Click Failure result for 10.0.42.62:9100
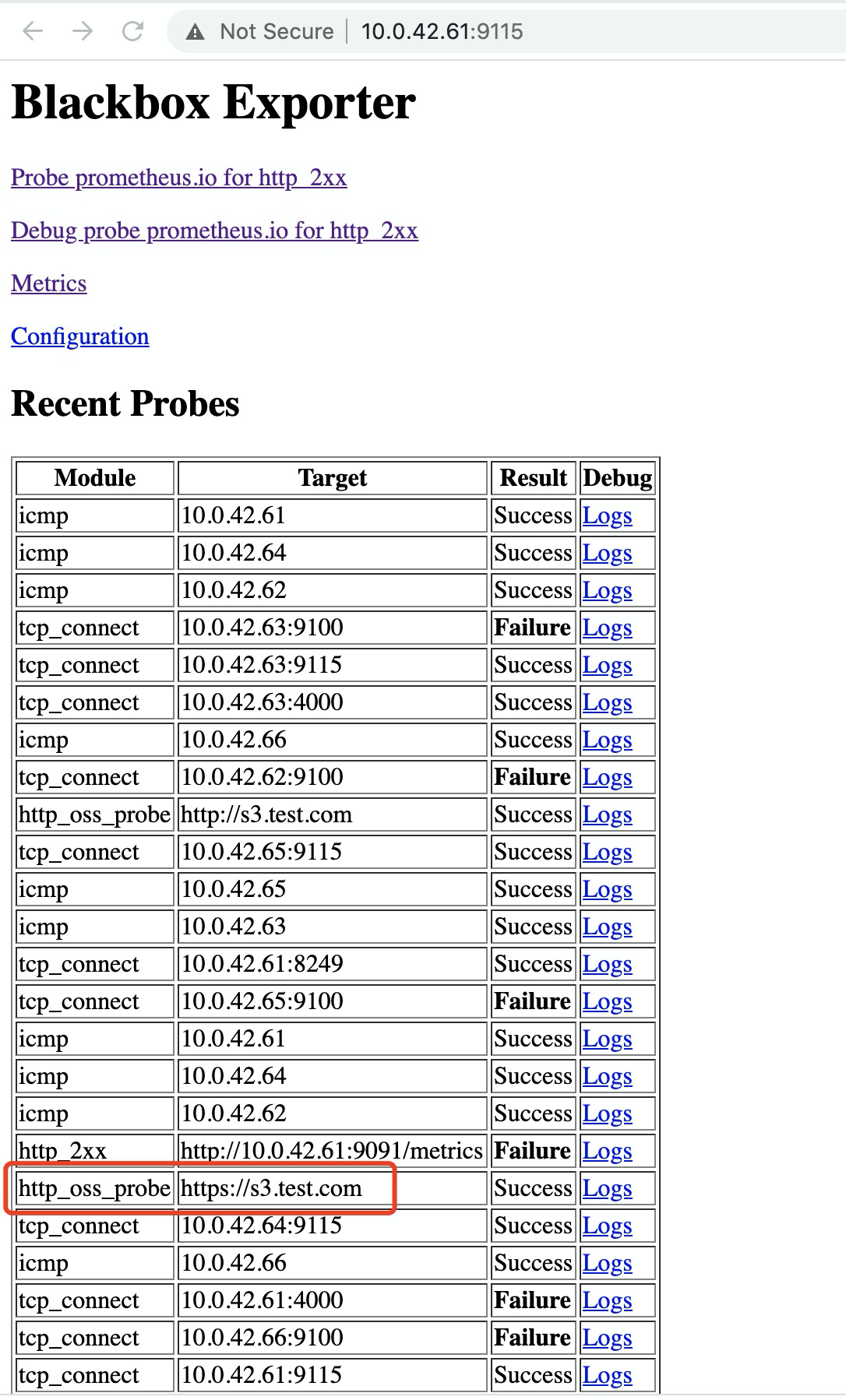The height and width of the screenshot is (1400, 846). click(x=534, y=777)
